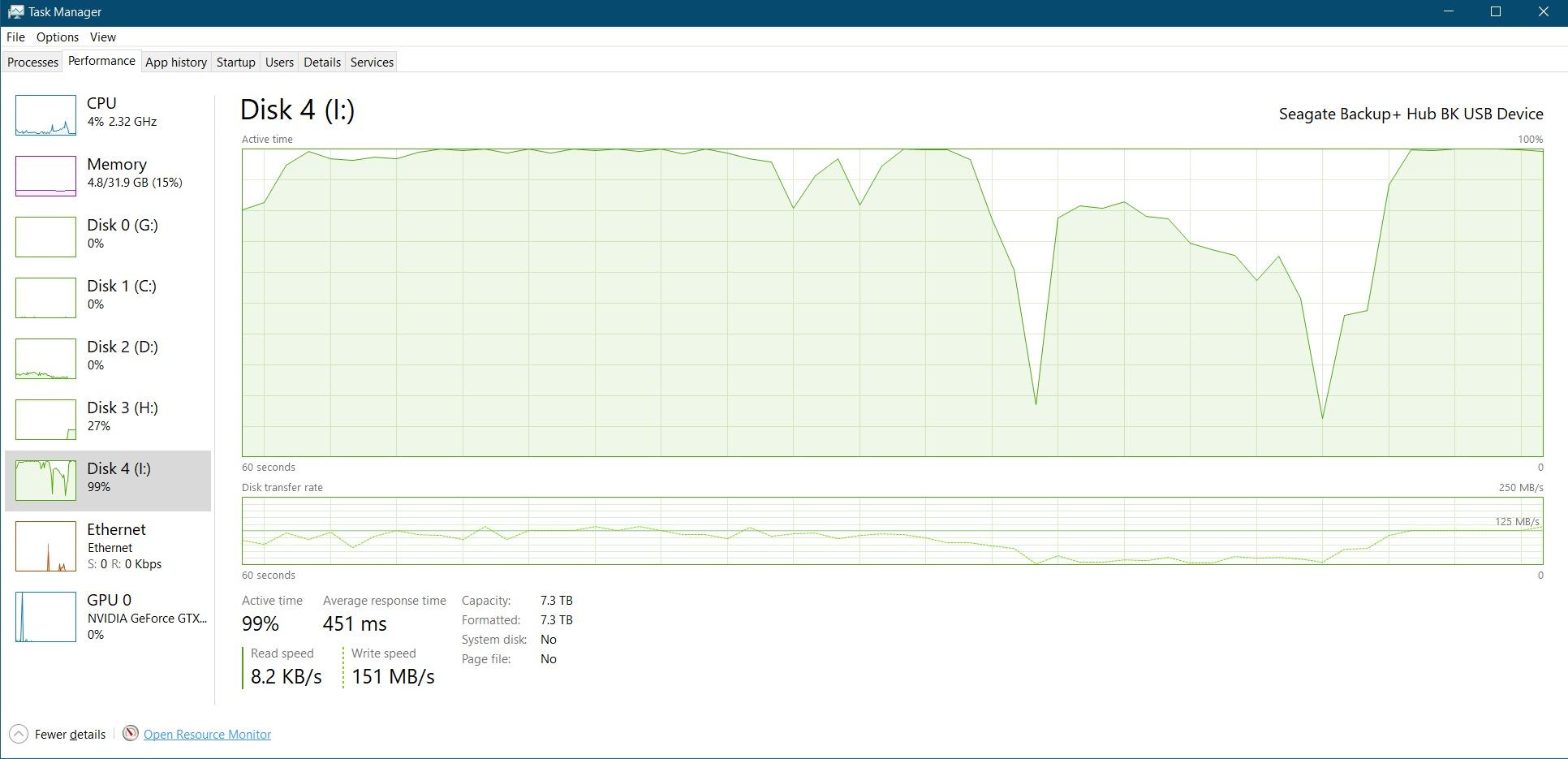Select the Ethernet mini graph
The image size is (1568, 759).
coord(45,546)
